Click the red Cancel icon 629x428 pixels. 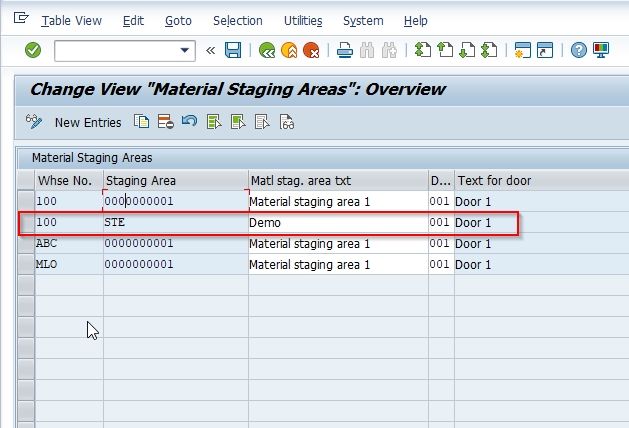tap(311, 51)
